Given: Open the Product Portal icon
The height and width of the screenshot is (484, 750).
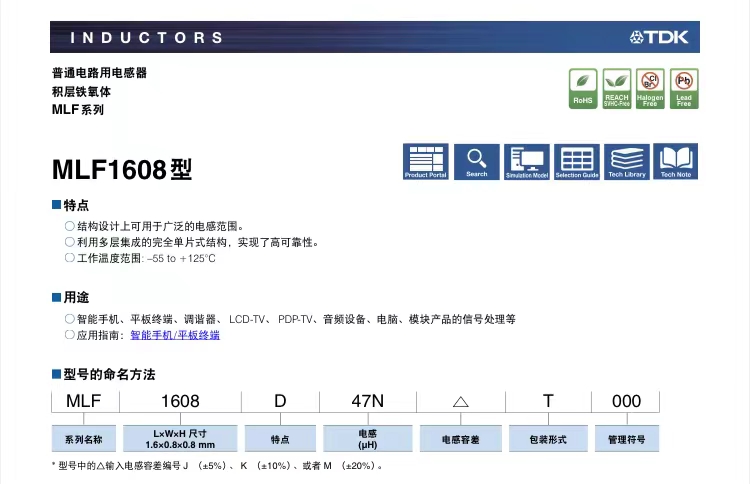Looking at the screenshot, I should tap(425, 161).
